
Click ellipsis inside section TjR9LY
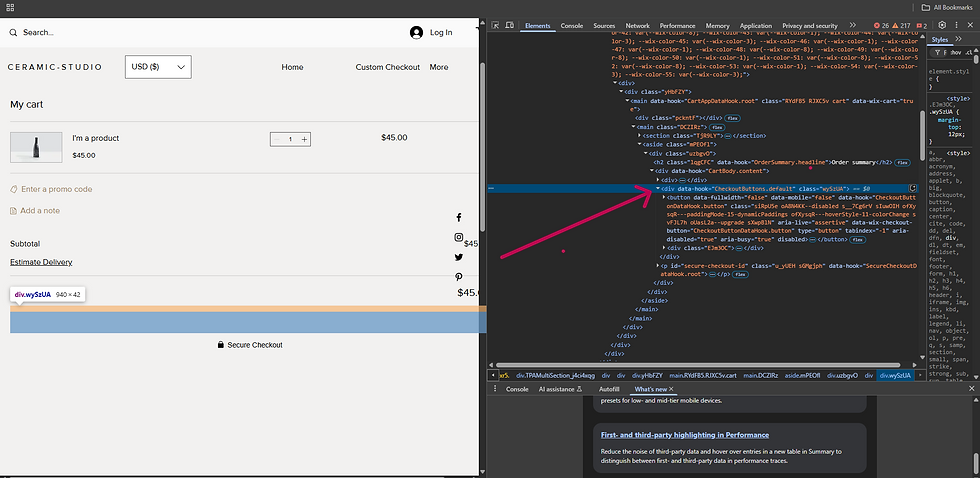pos(728,136)
